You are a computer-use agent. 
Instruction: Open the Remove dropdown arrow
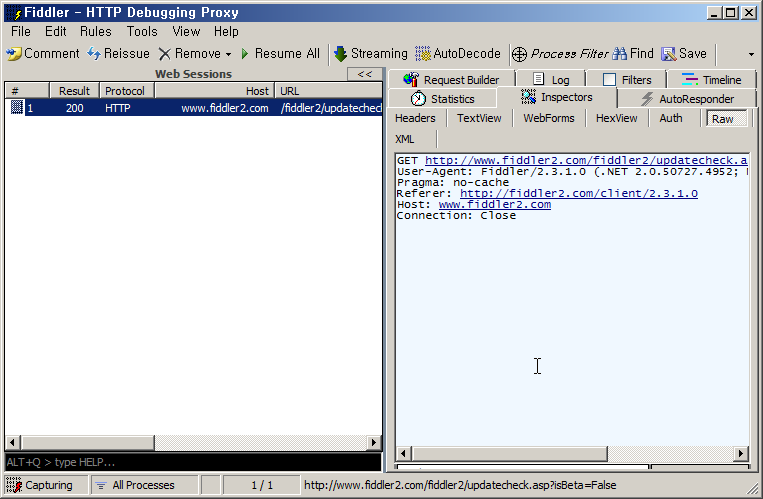coord(228,54)
